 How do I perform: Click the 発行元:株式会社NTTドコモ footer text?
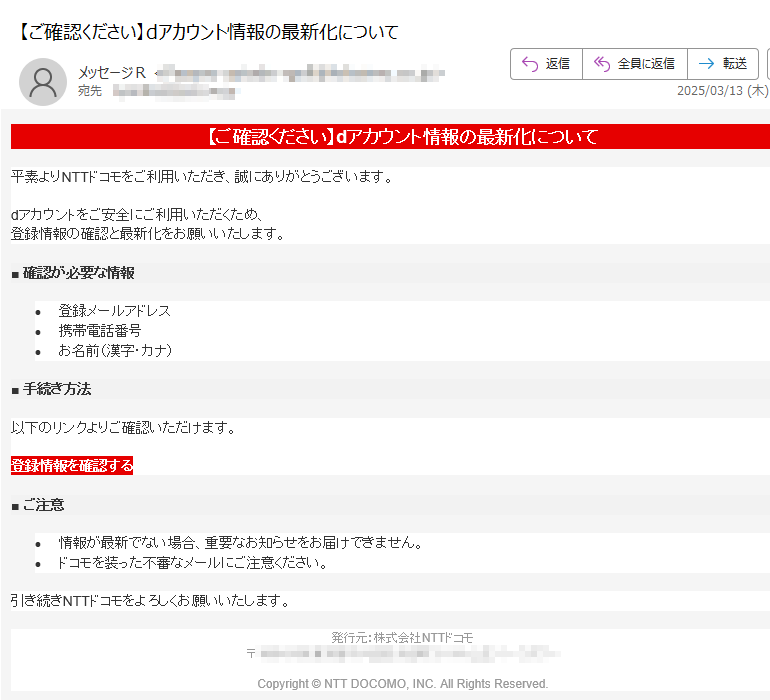pos(402,638)
